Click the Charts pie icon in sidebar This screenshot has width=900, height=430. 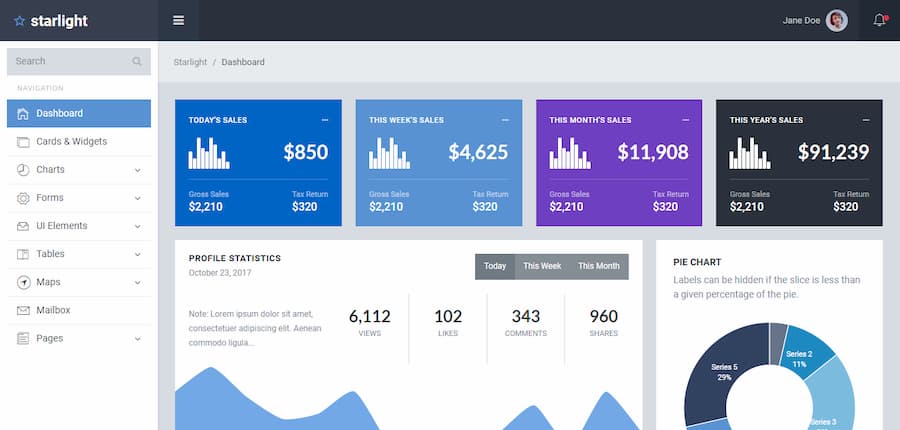(23, 170)
